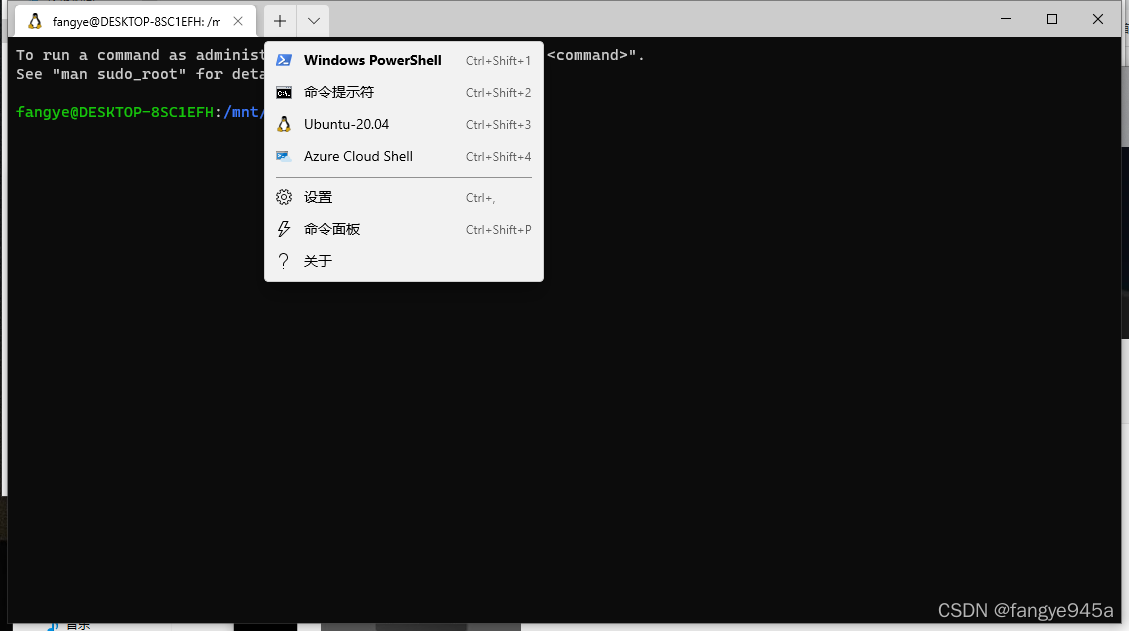Click the command prompt icon beside 命令提示符
Viewport: 1129px width, 631px height.
point(284,93)
